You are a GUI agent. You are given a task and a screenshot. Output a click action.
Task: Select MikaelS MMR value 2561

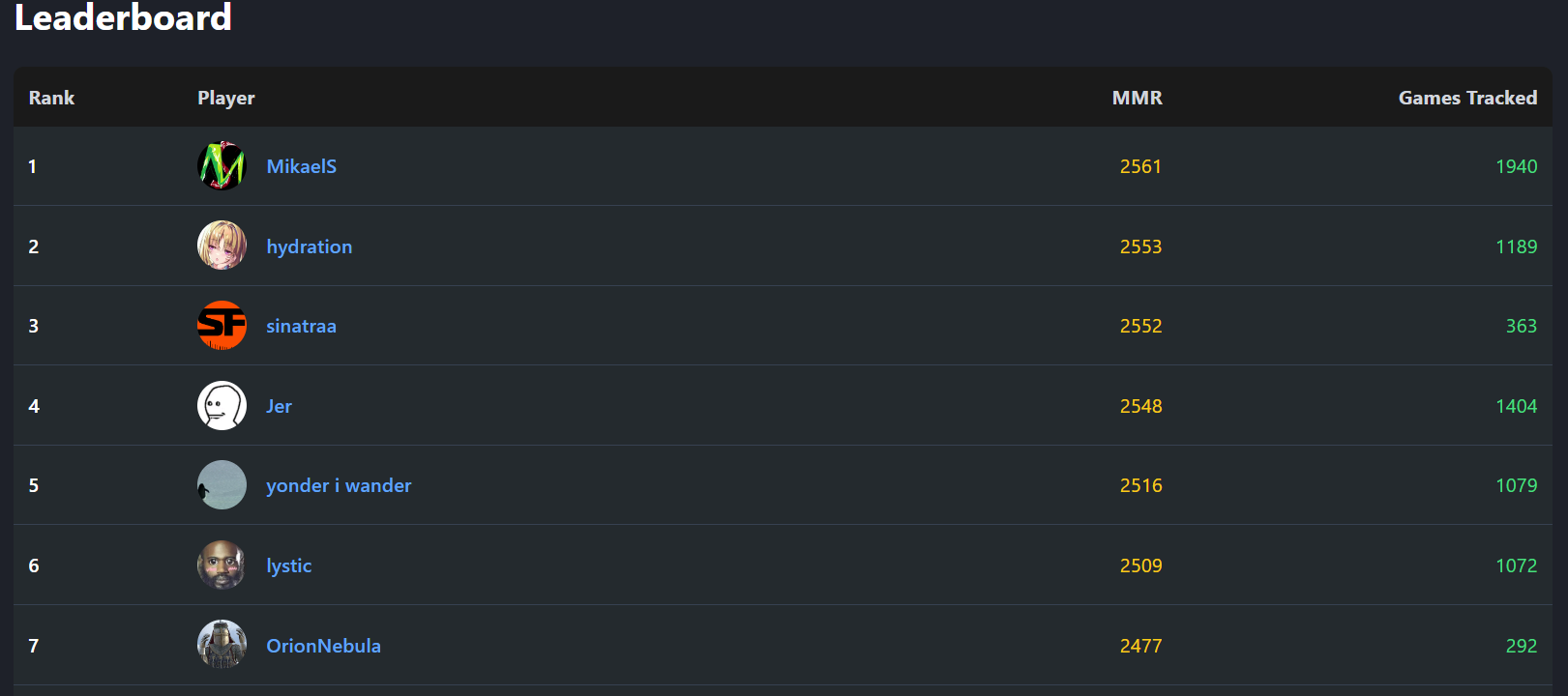coord(1140,166)
